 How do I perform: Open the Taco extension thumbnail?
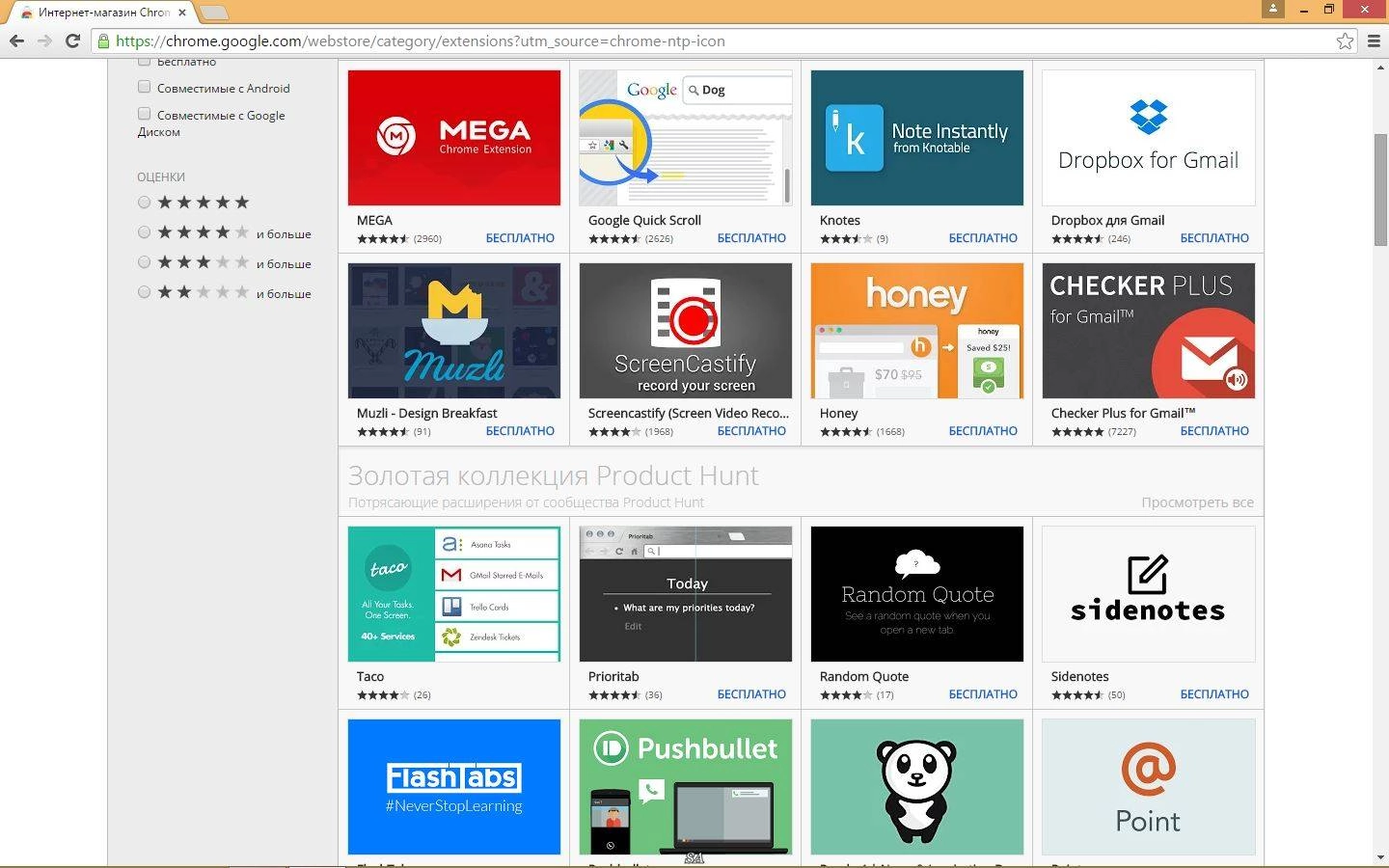(453, 593)
